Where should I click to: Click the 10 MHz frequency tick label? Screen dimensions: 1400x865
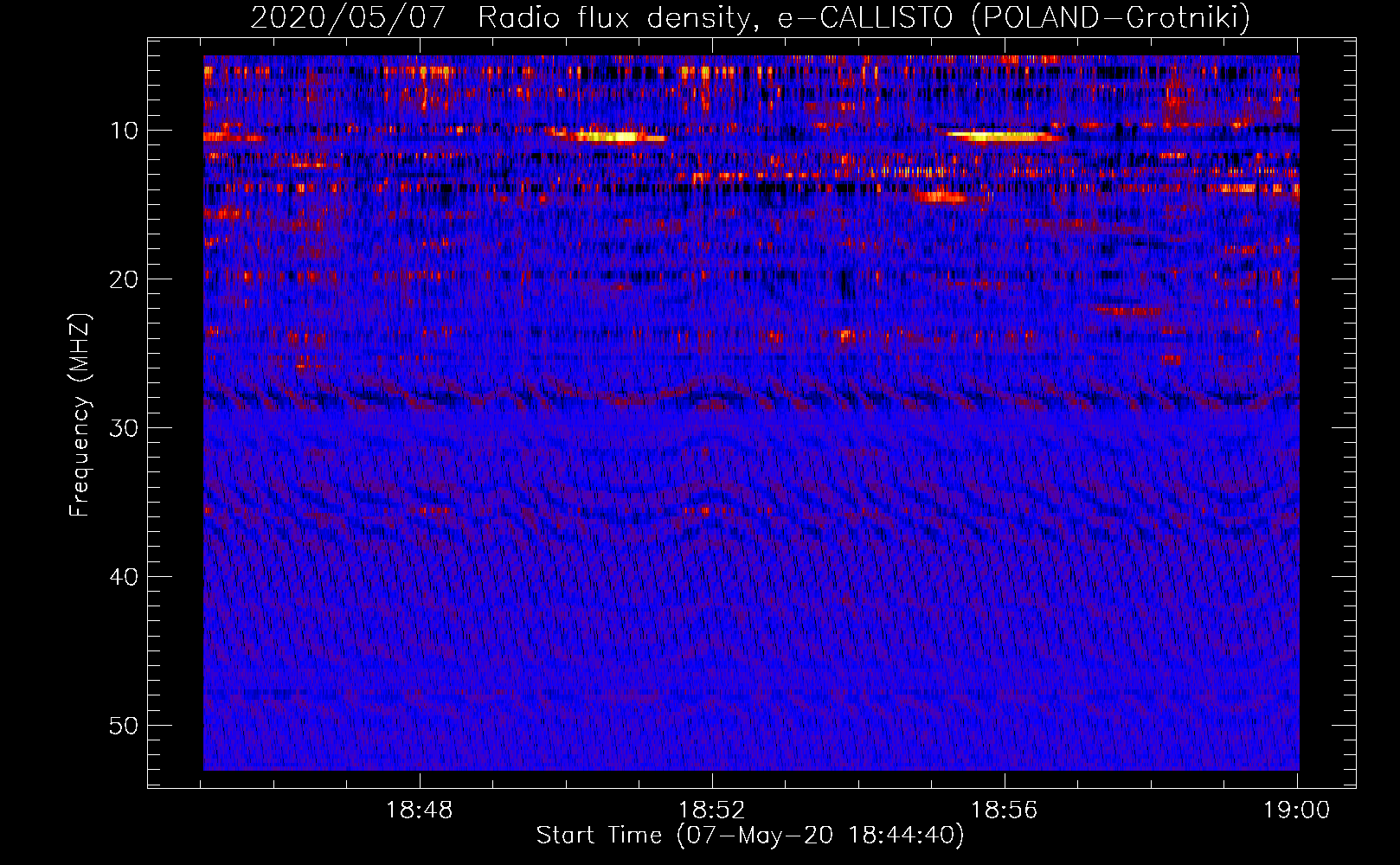[x=125, y=131]
